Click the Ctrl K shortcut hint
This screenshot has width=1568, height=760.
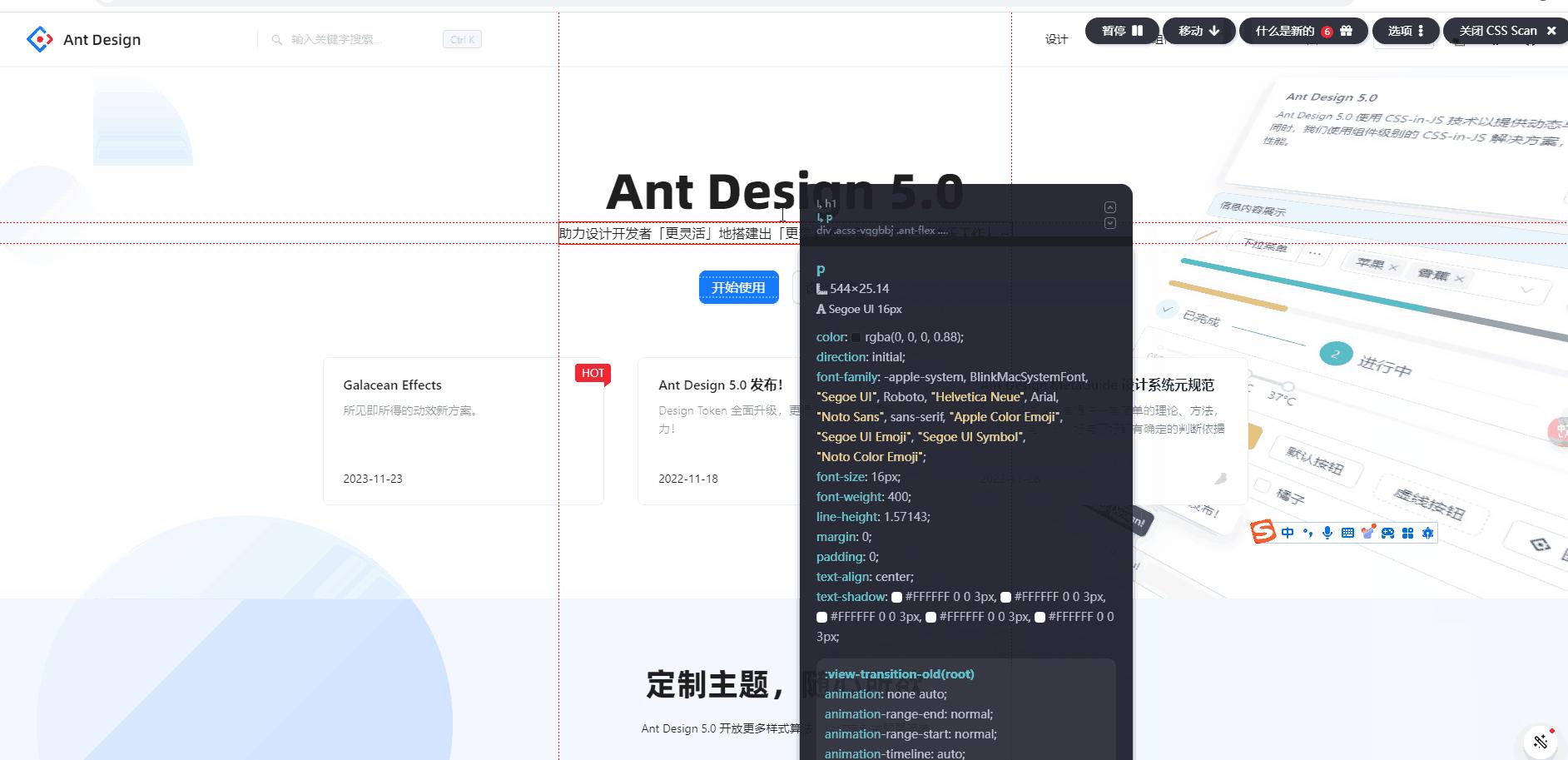[462, 39]
